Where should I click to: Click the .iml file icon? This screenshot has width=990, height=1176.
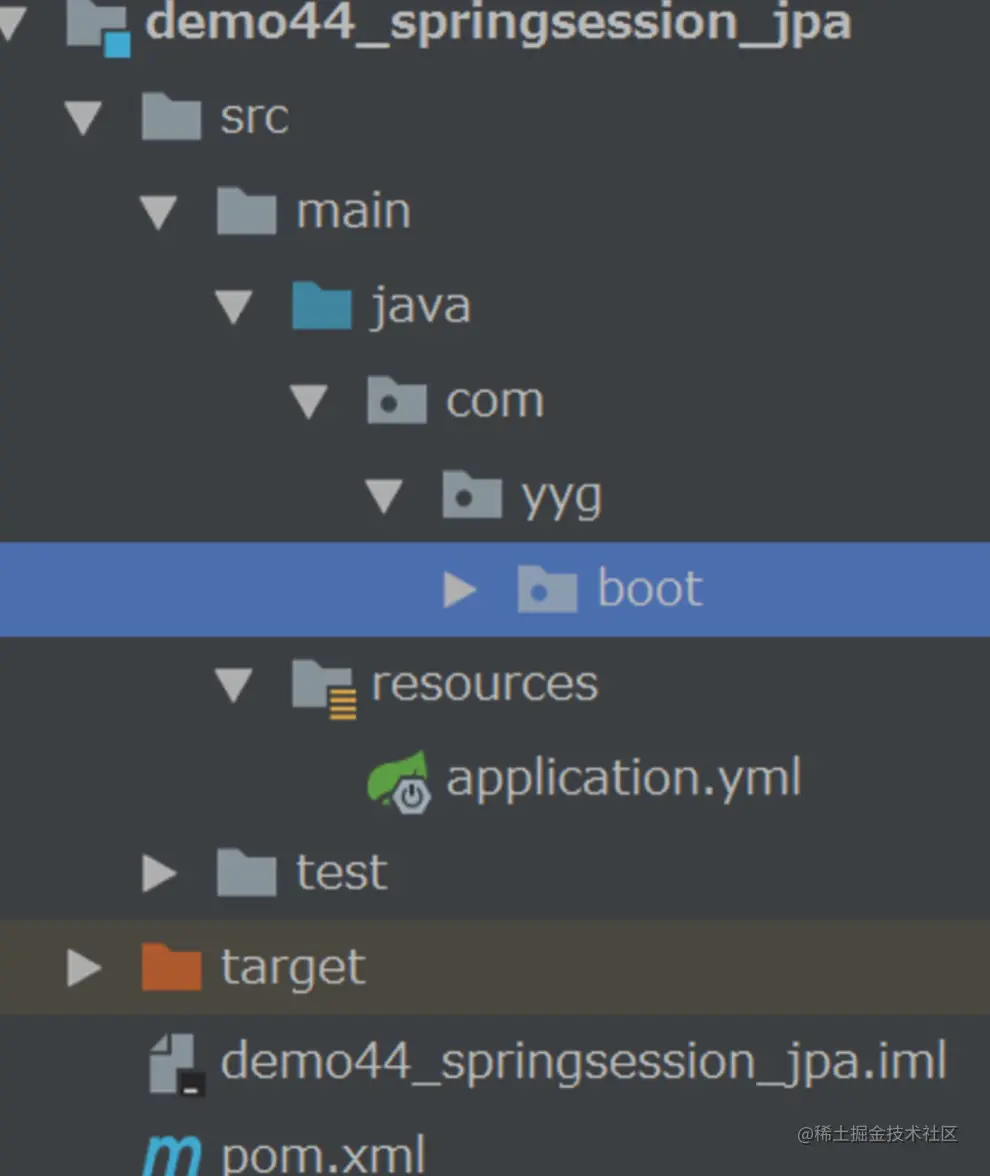tap(176, 1064)
